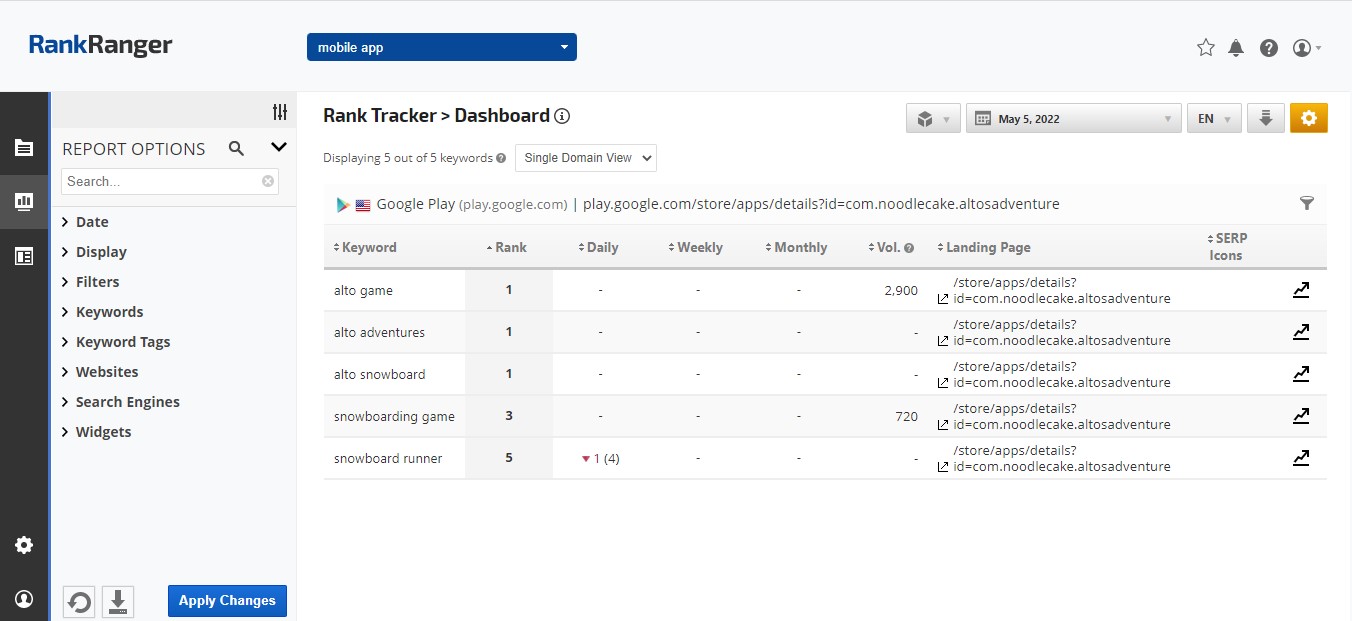Sort by the Vol. column
Viewport: 1352px width, 621px height.
[x=884, y=247]
